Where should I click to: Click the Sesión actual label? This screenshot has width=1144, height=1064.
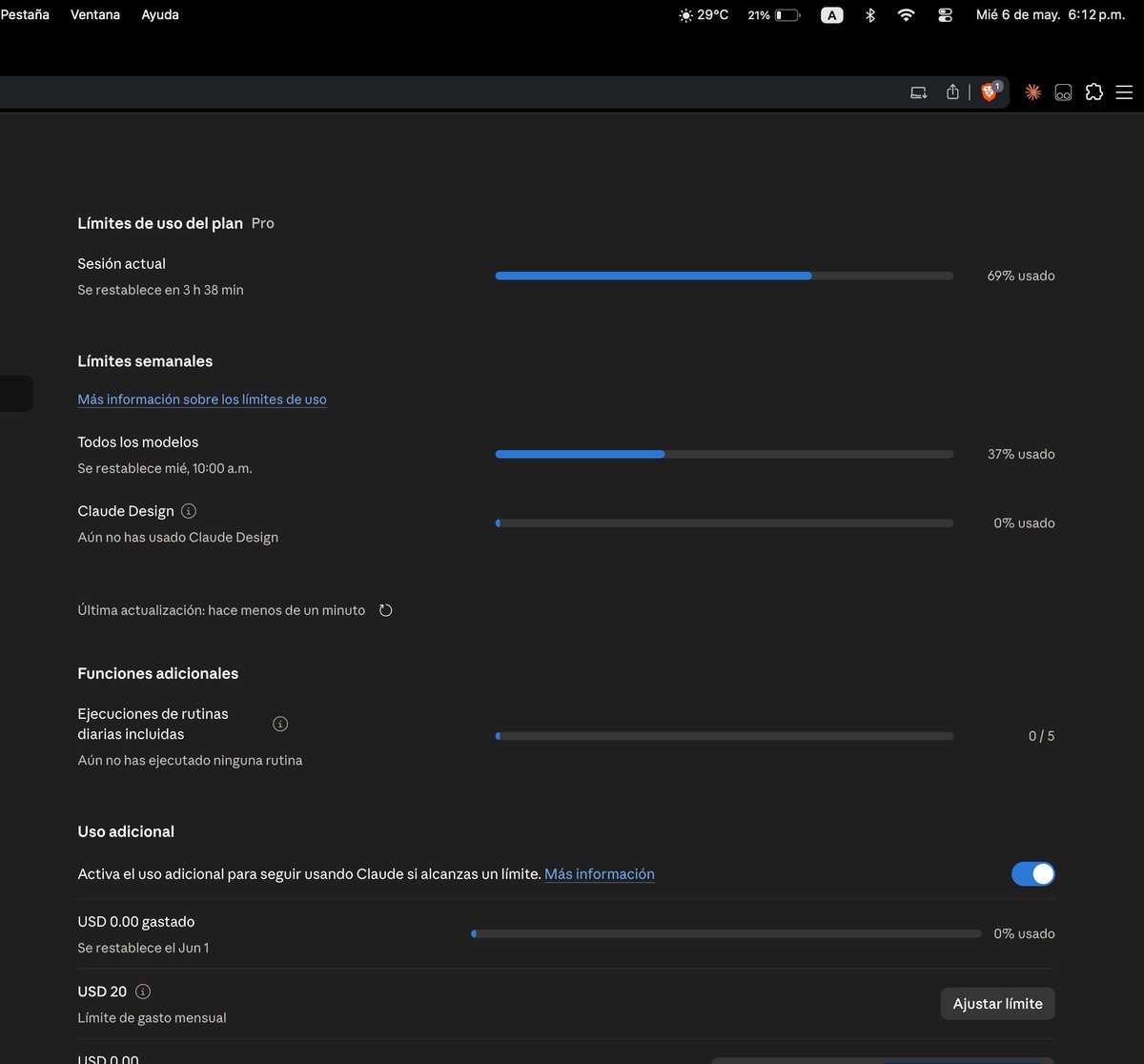tap(122, 264)
